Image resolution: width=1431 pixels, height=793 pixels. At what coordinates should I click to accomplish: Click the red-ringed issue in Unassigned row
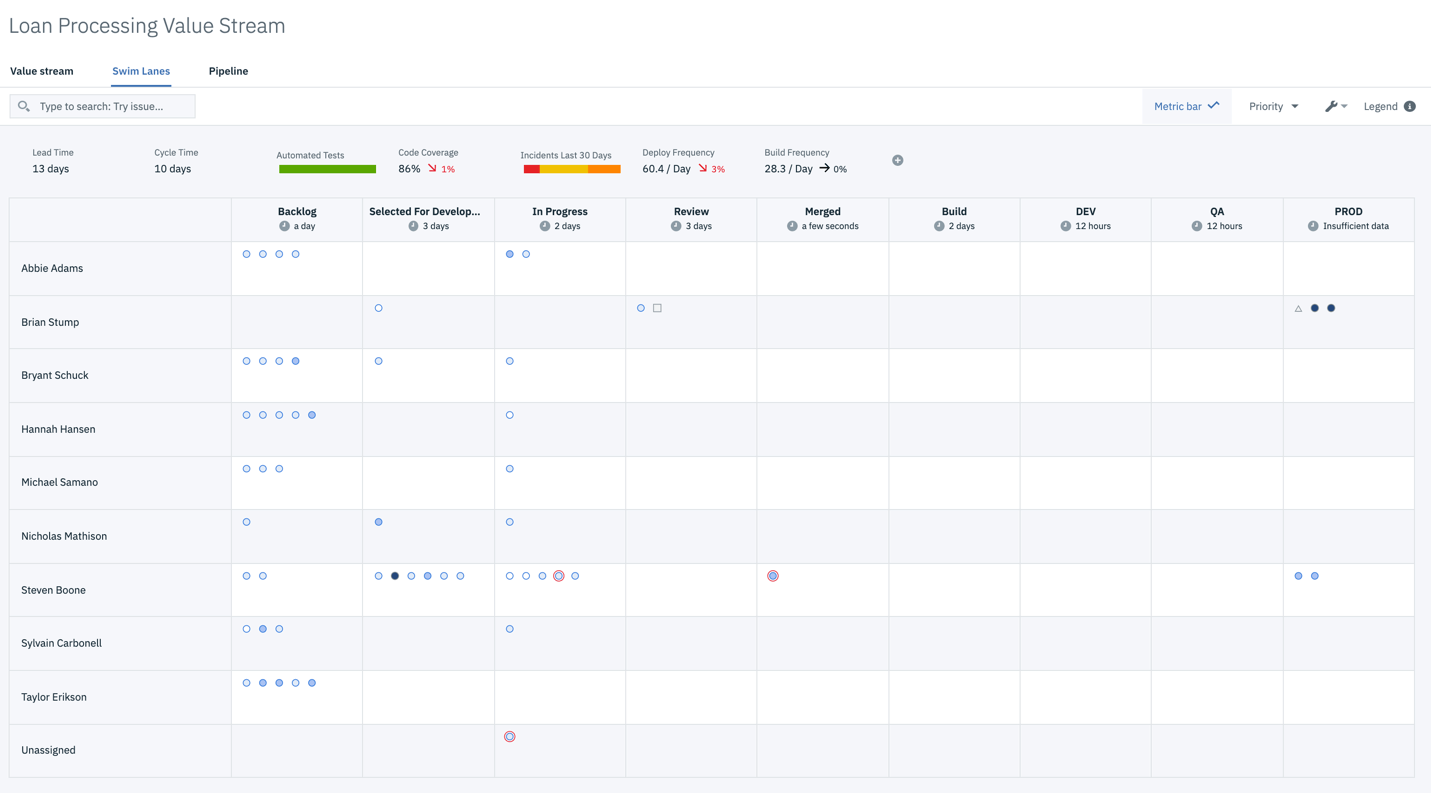pyautogui.click(x=510, y=737)
